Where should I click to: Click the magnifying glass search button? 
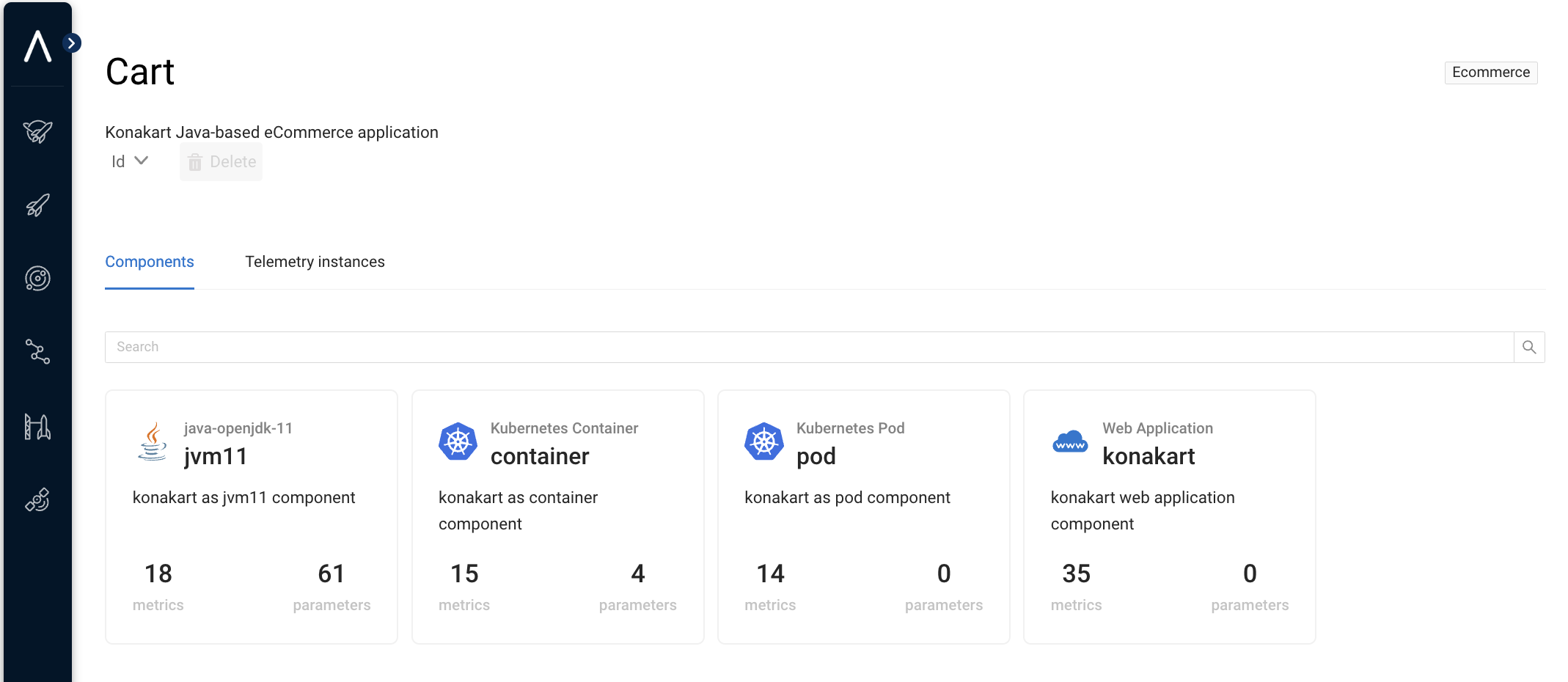1529,347
